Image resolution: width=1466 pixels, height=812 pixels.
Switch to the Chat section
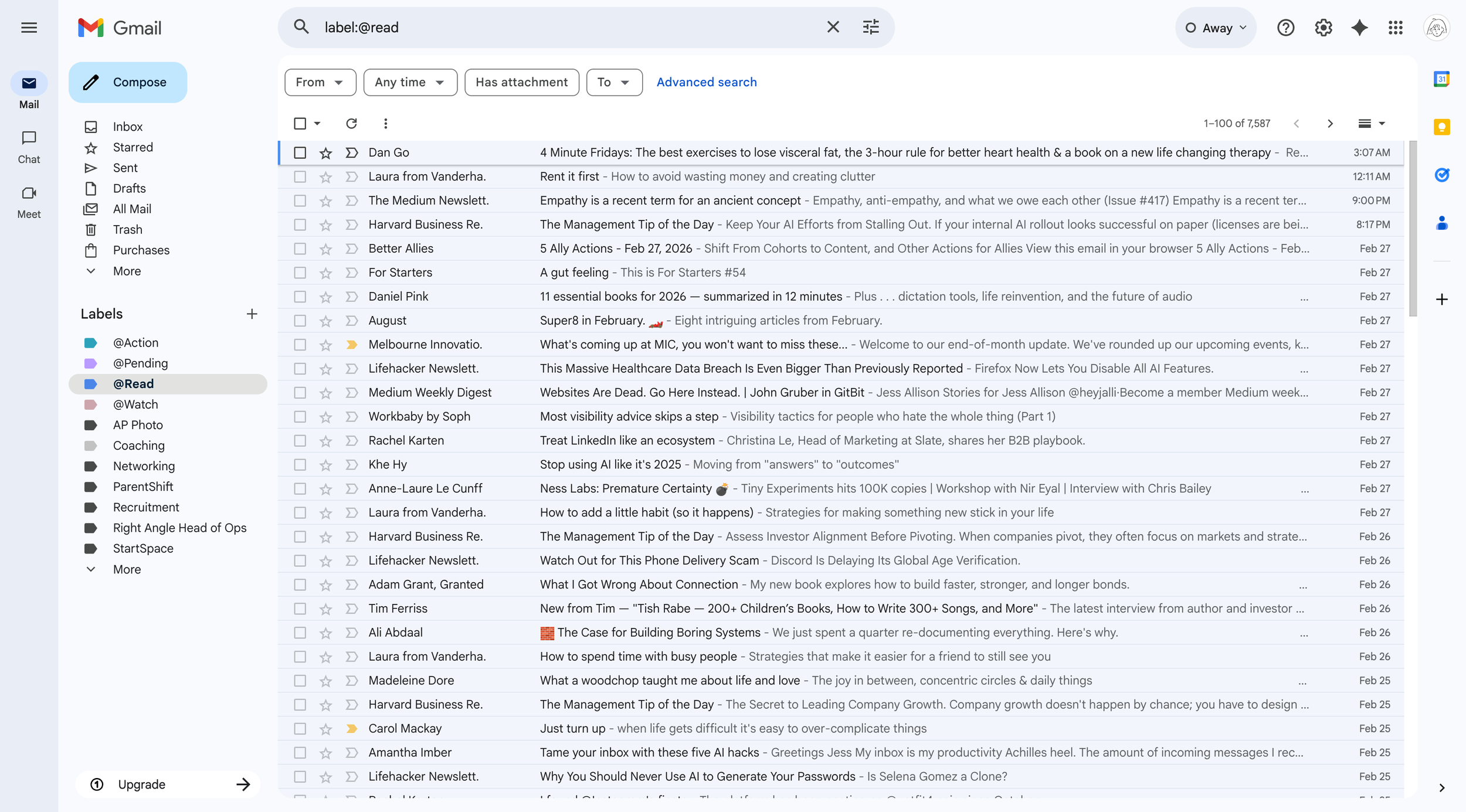tap(29, 147)
